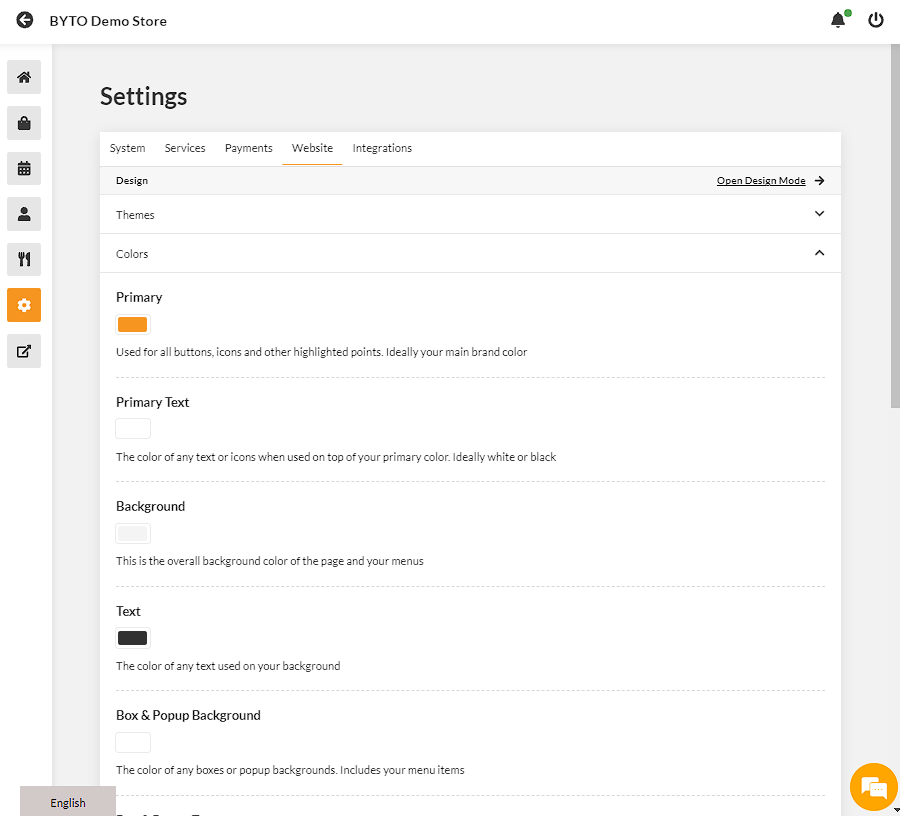Screen dimensions: 900x816
Task: Click scrollbar down arrow at bottom
Action: [895, 811]
